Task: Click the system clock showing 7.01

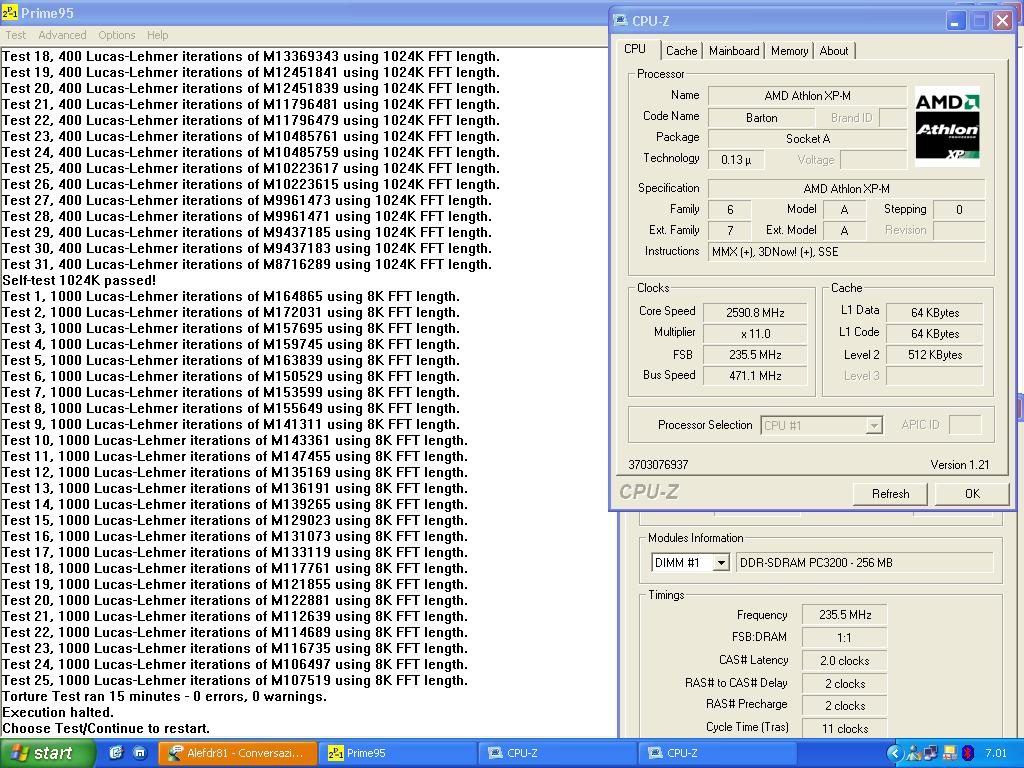Action: pyautogui.click(x=996, y=753)
